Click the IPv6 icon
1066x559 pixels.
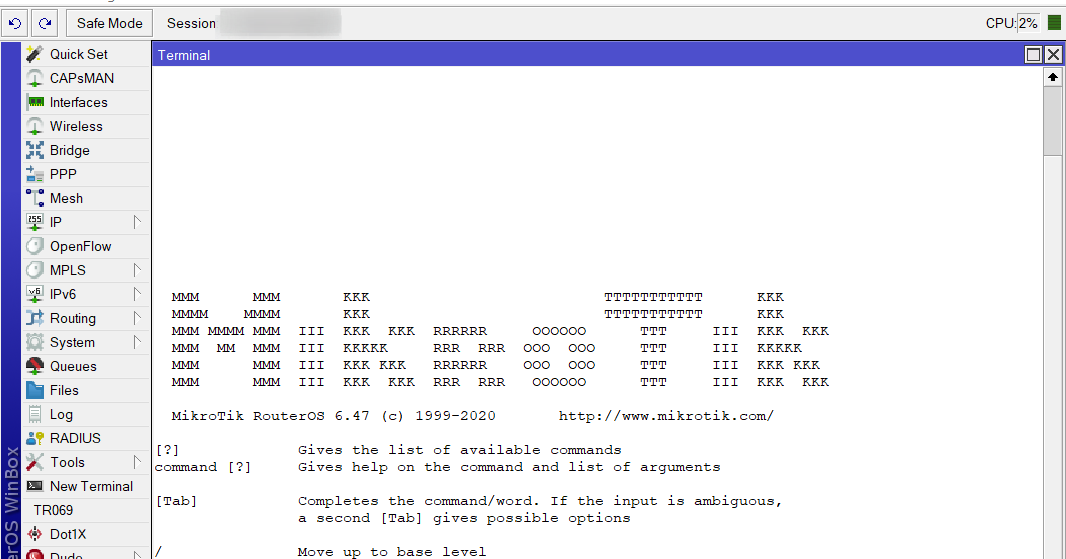[x=35, y=294]
